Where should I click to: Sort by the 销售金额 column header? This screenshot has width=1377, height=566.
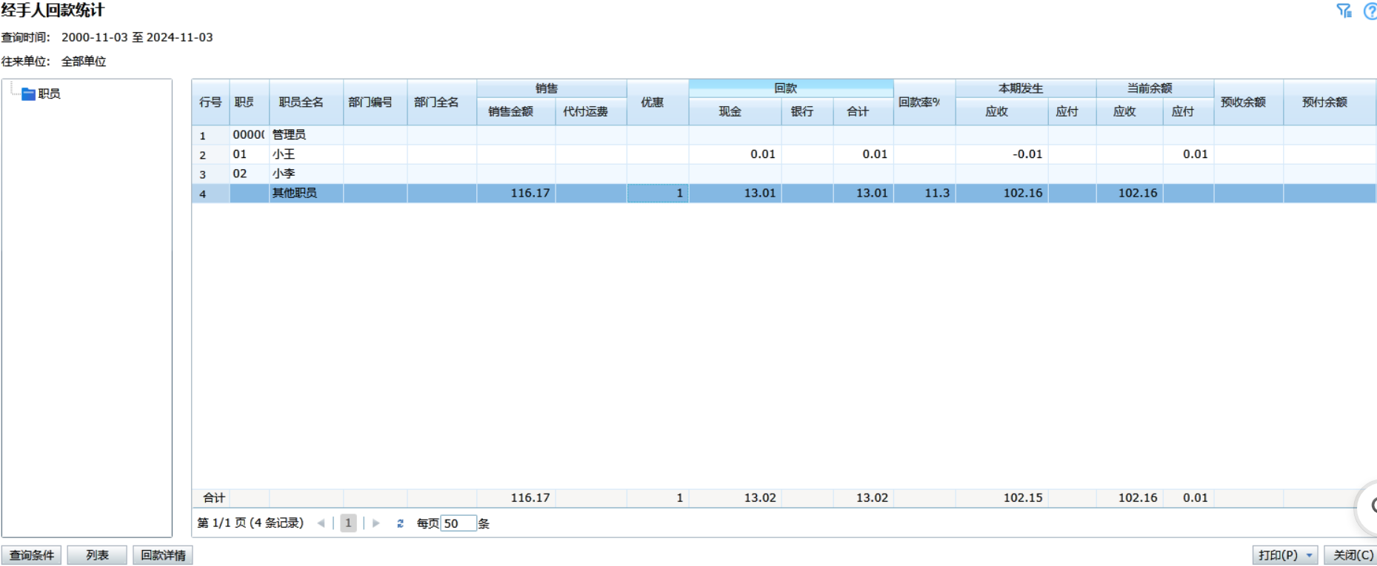click(x=515, y=112)
